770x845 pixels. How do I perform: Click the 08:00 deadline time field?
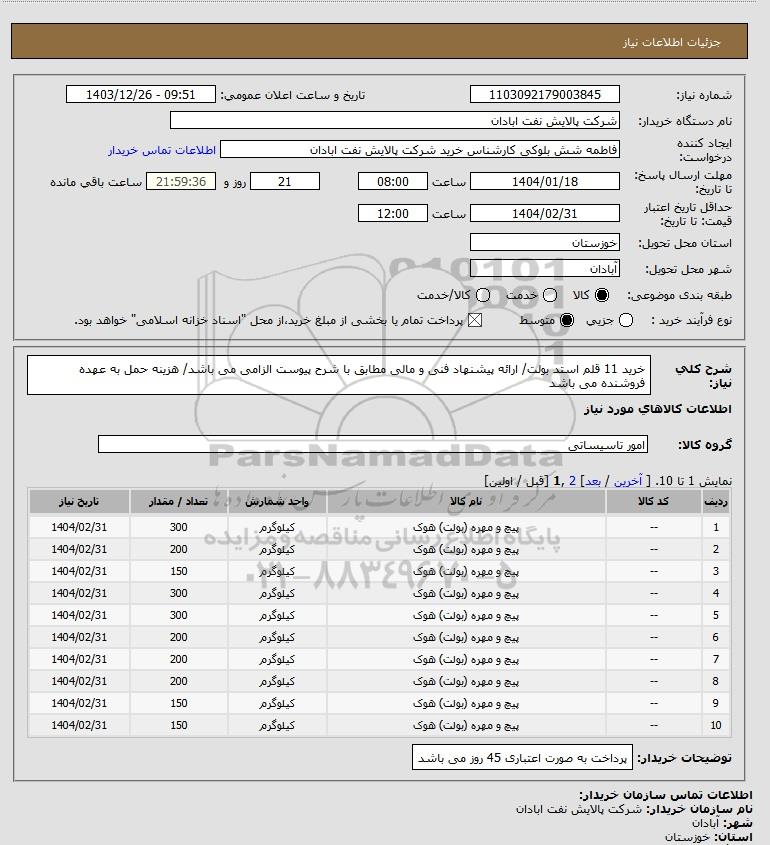coord(393,182)
